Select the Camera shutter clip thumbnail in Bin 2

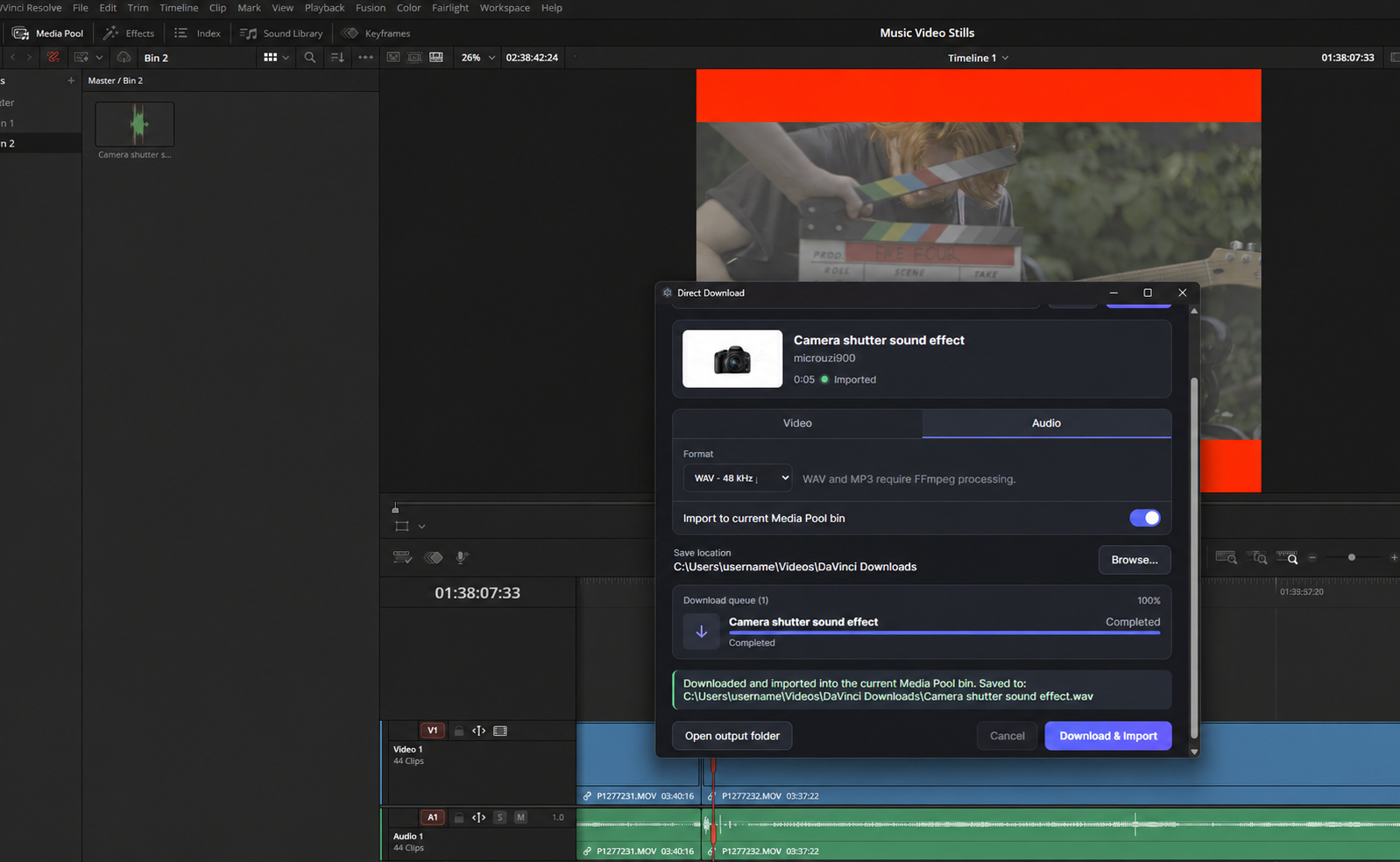(x=135, y=124)
